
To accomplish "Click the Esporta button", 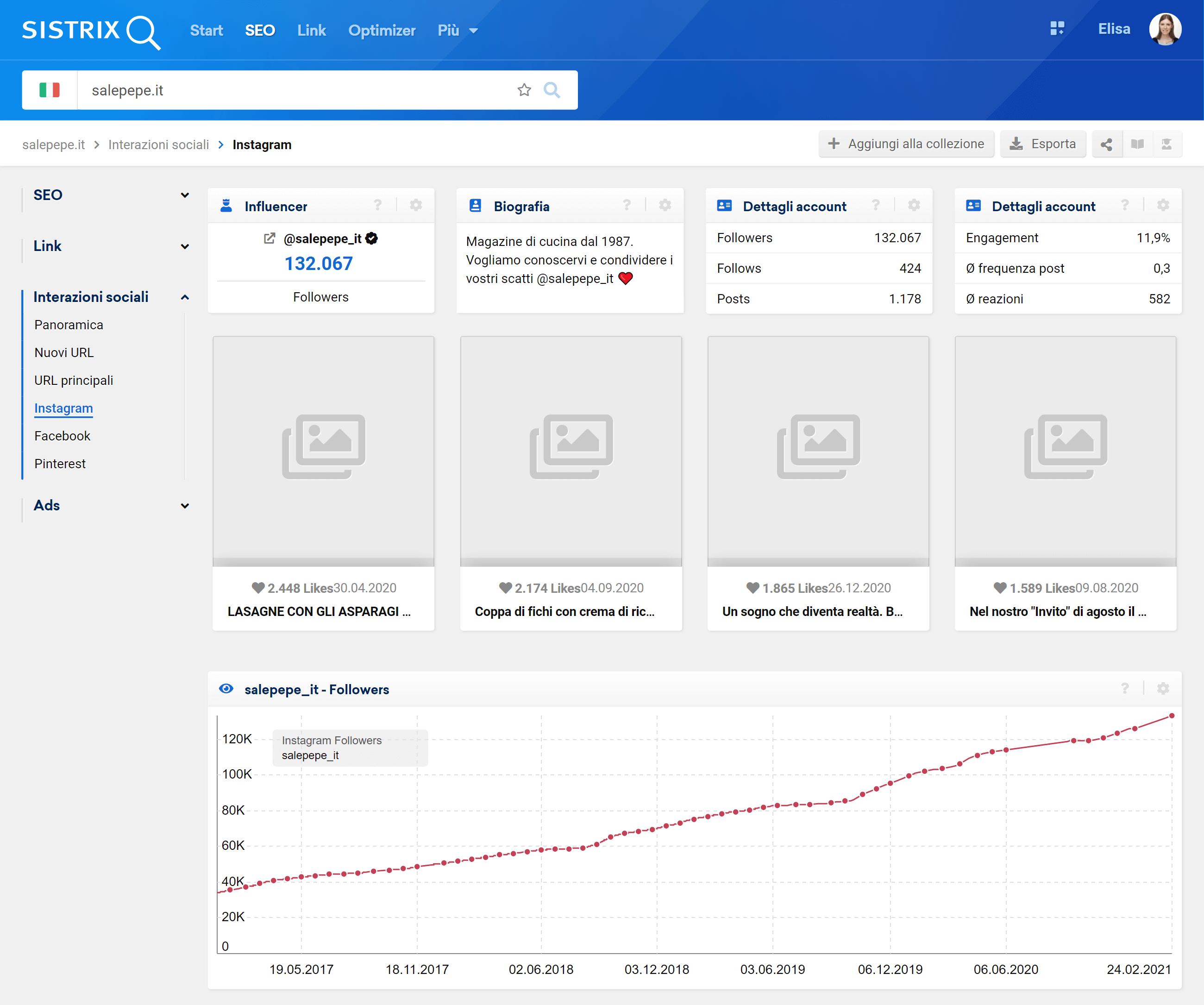I will [1043, 144].
